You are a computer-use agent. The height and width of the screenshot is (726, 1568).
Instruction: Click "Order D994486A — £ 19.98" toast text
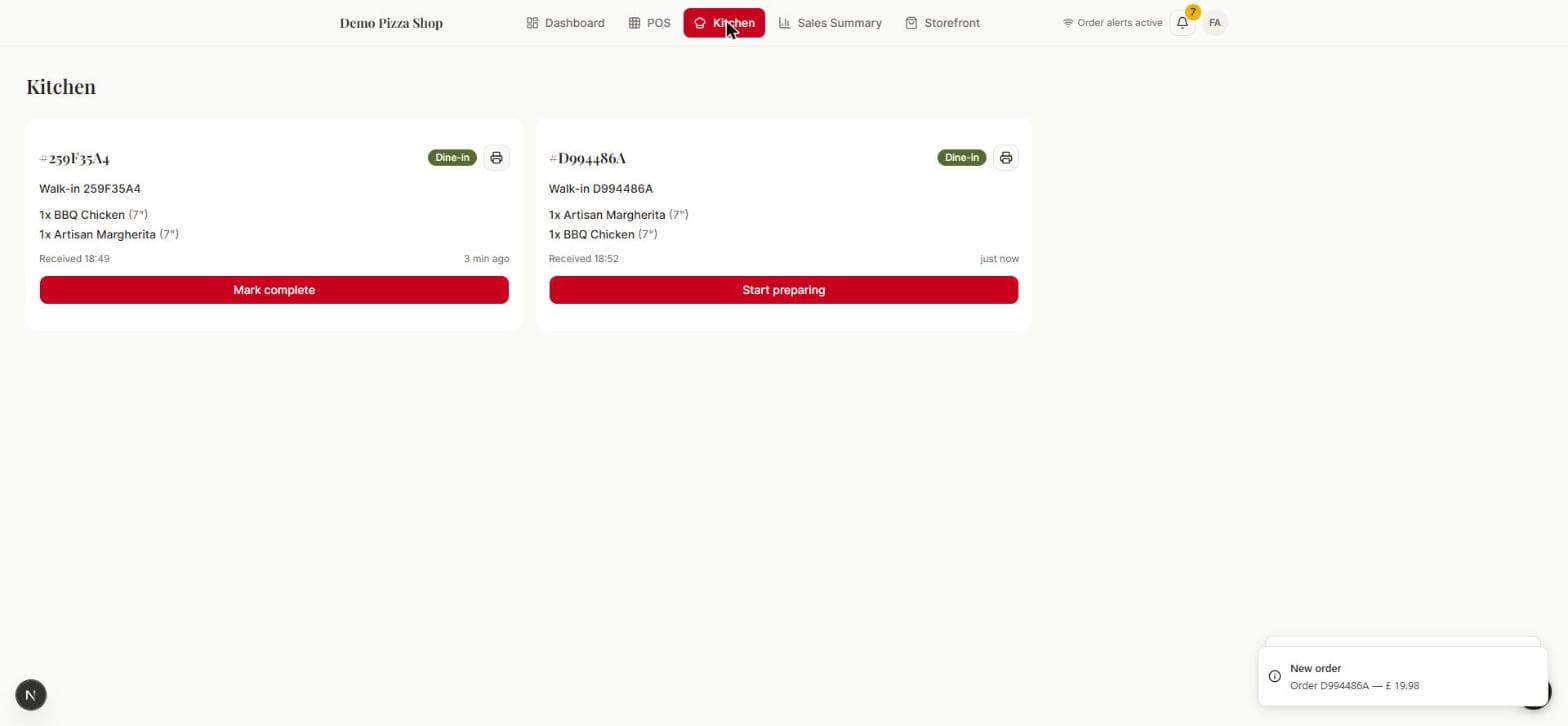point(1354,686)
